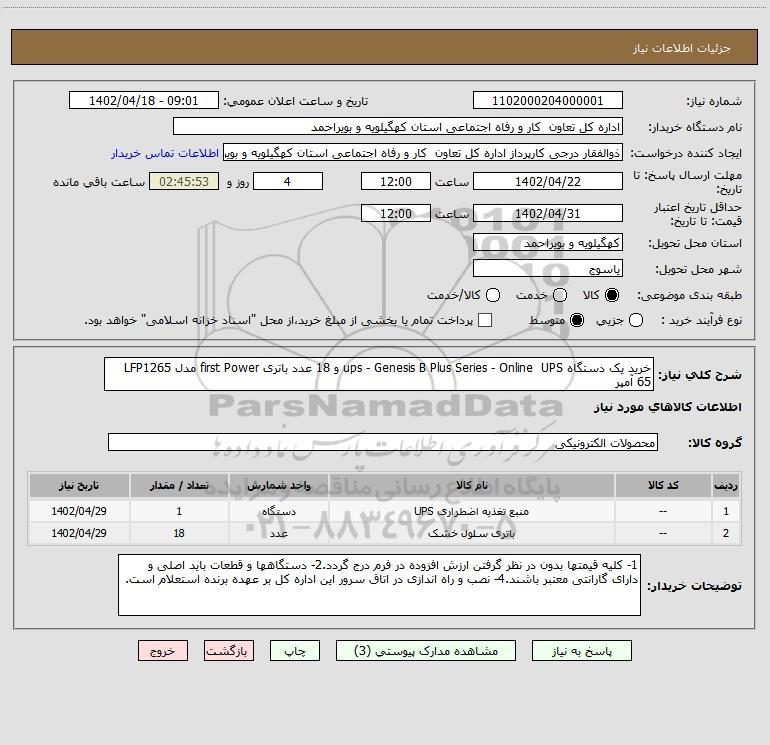Image resolution: width=770 pixels, height=745 pixels.
Task: Click the عدد unit cell in row 2
Action: click(278, 533)
